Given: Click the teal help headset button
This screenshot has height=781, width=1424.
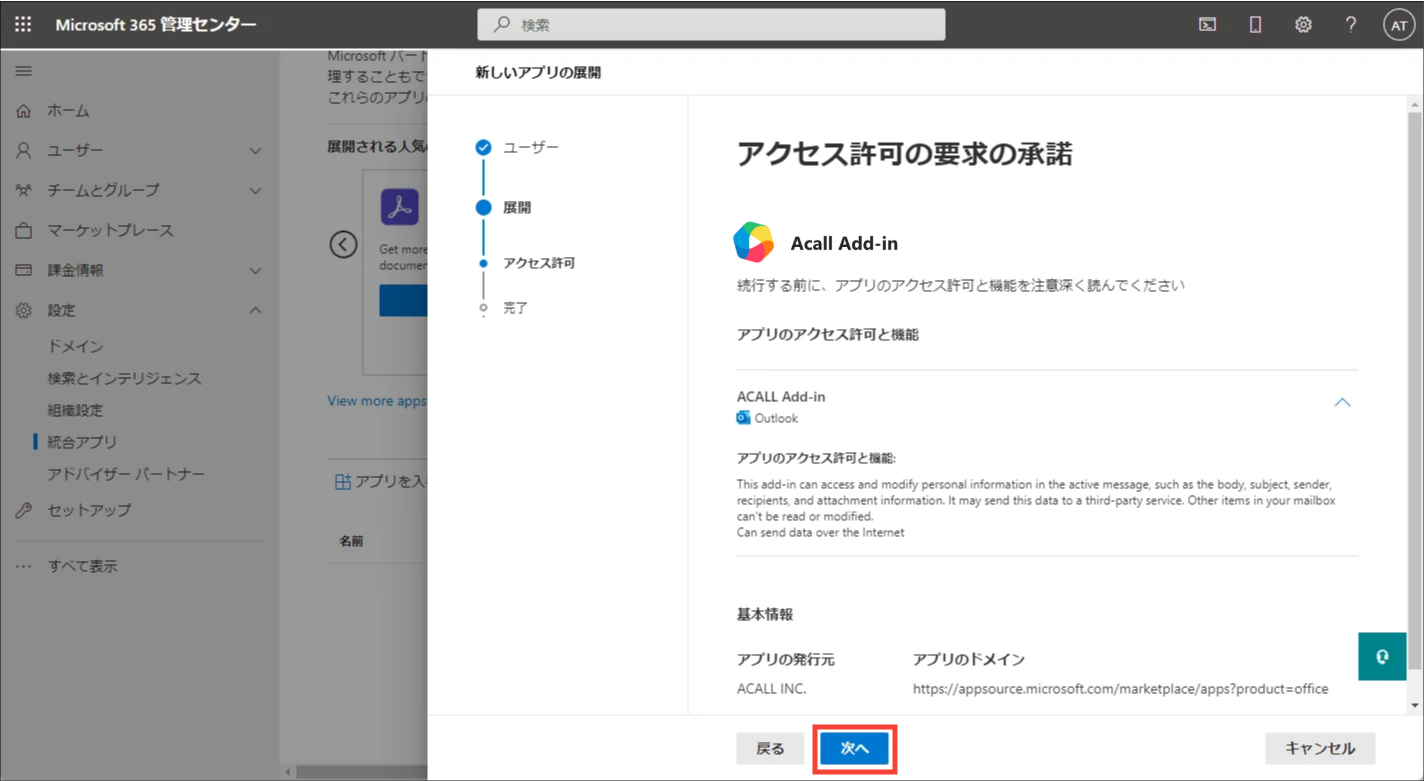Looking at the screenshot, I should coord(1382,656).
